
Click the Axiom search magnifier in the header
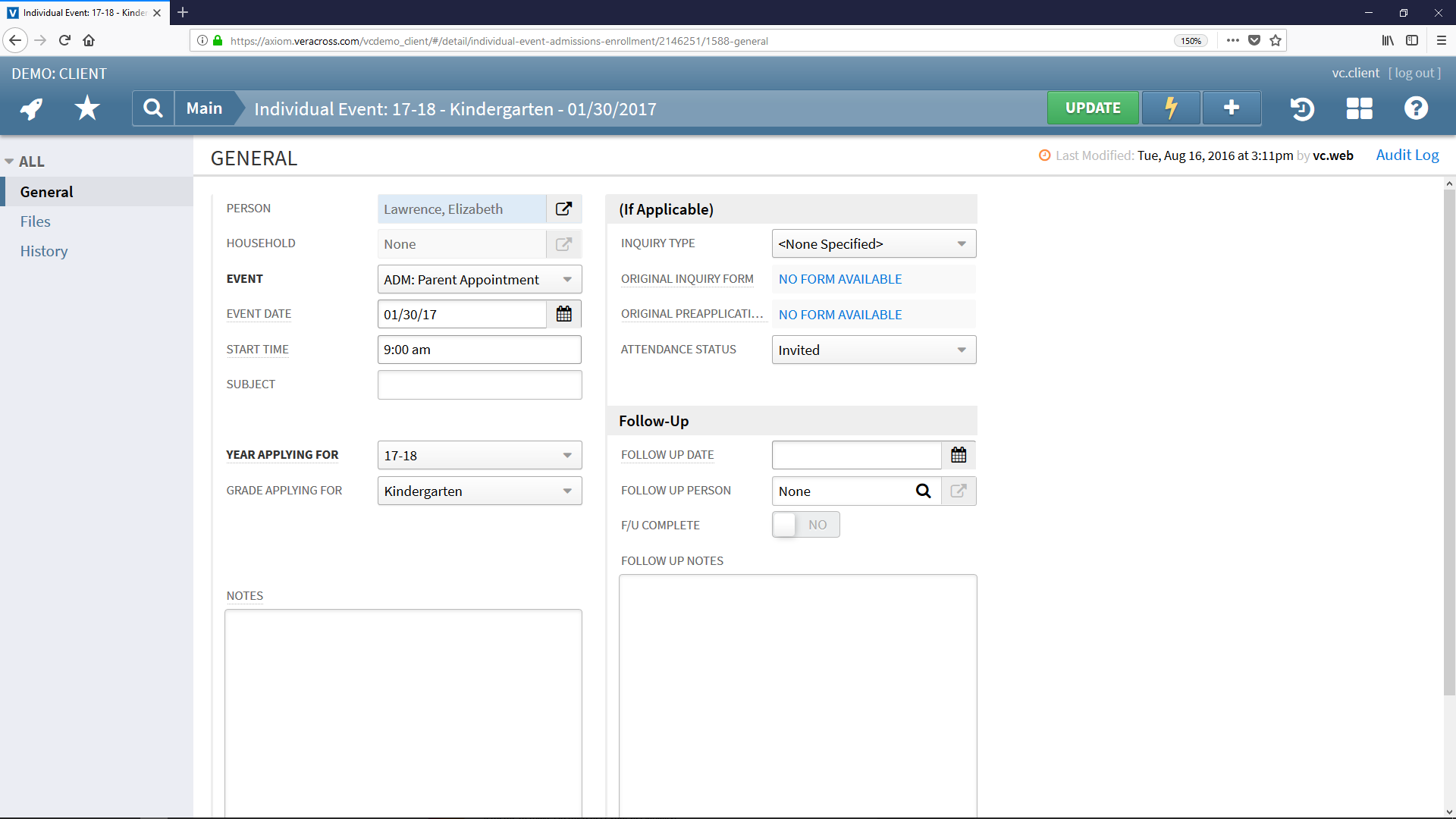(152, 108)
